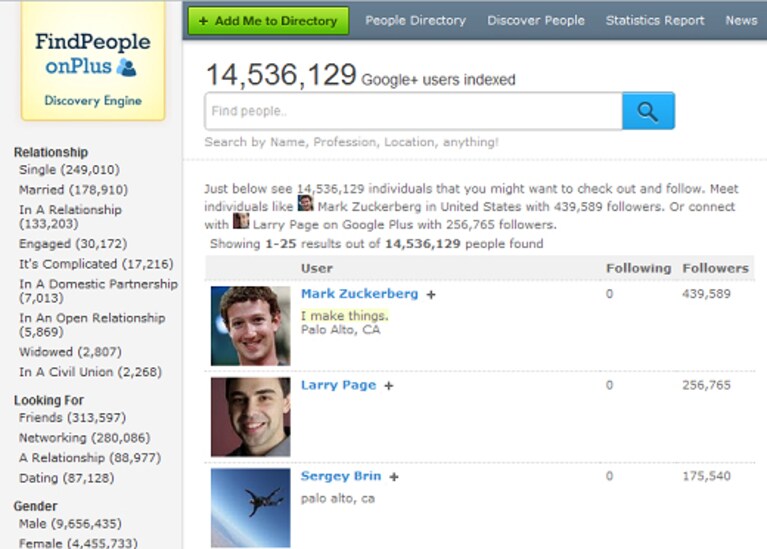Click Mark Zuckerberg text in intro paragraph

click(369, 206)
